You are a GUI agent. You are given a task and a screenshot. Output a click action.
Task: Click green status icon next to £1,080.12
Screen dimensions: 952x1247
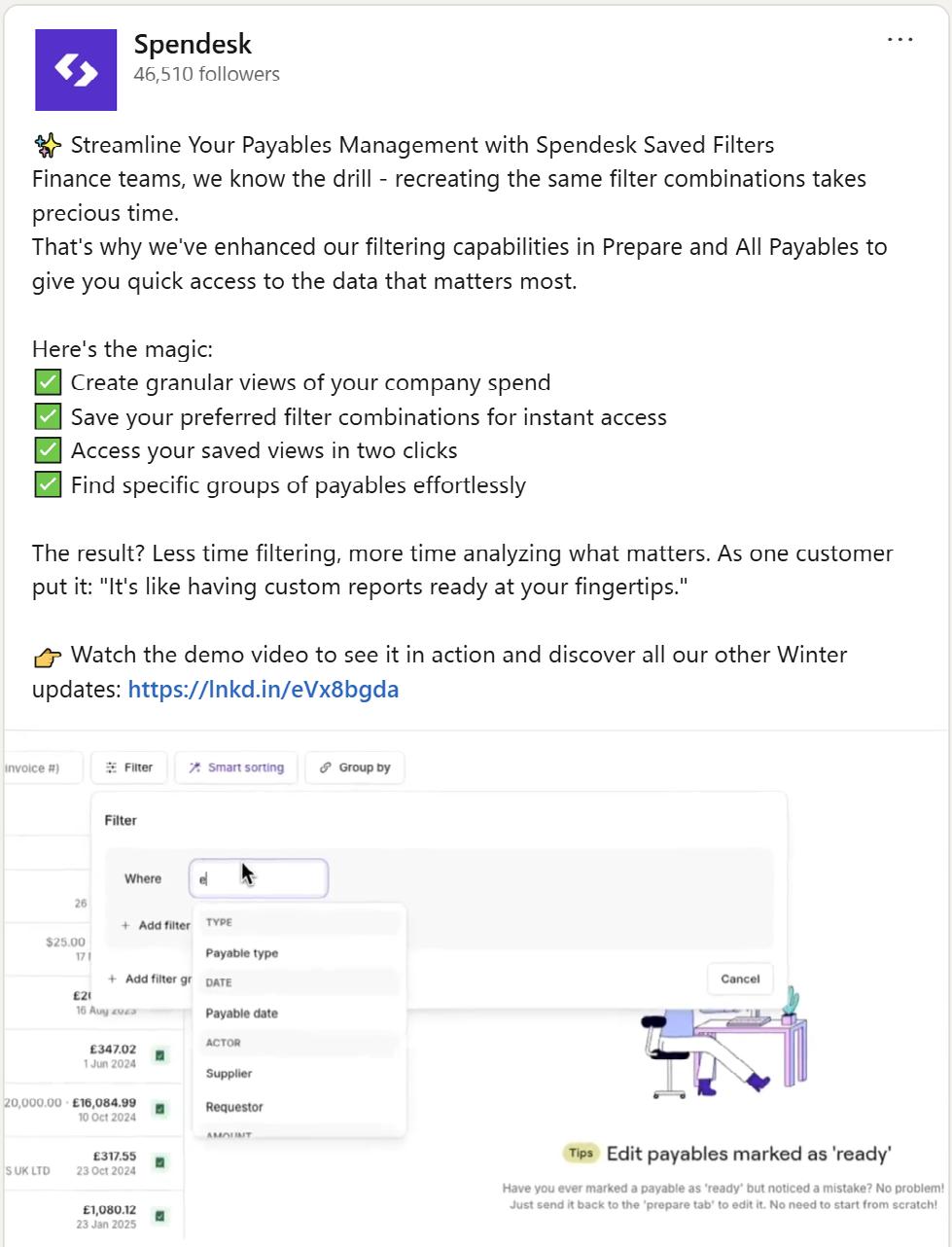160,1216
